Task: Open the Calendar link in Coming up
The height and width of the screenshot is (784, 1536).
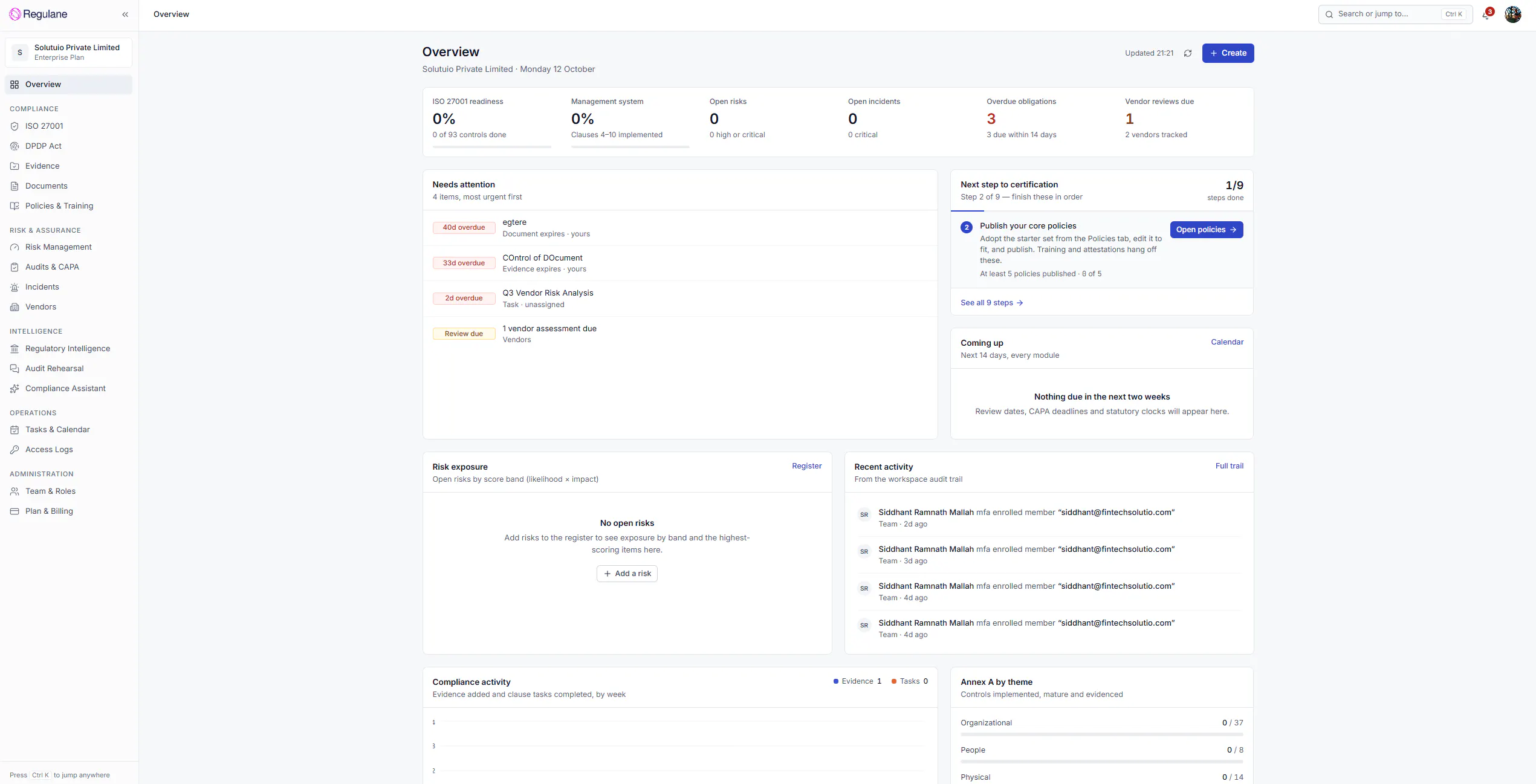Action: tap(1227, 342)
